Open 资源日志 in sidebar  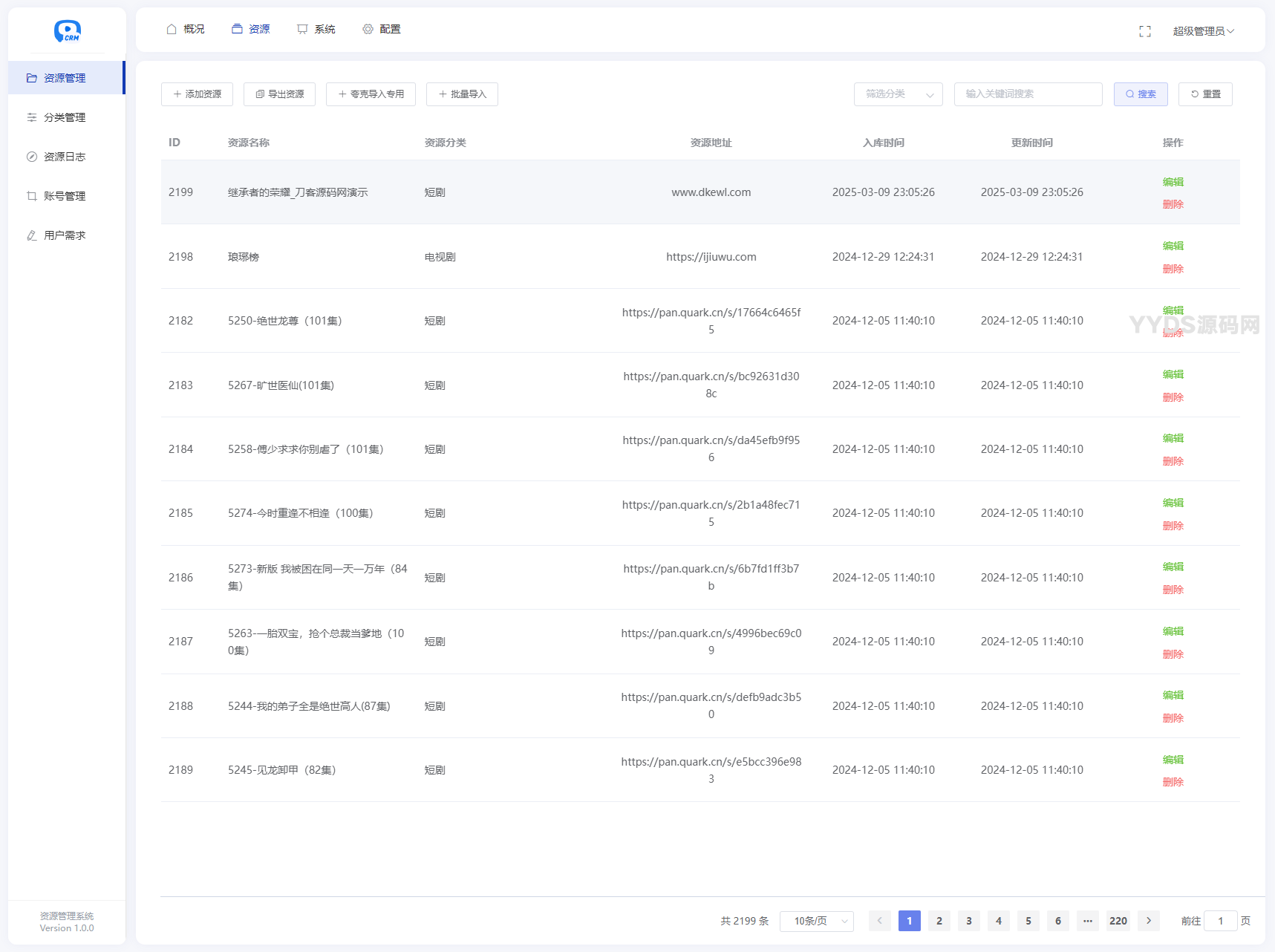pos(65,157)
